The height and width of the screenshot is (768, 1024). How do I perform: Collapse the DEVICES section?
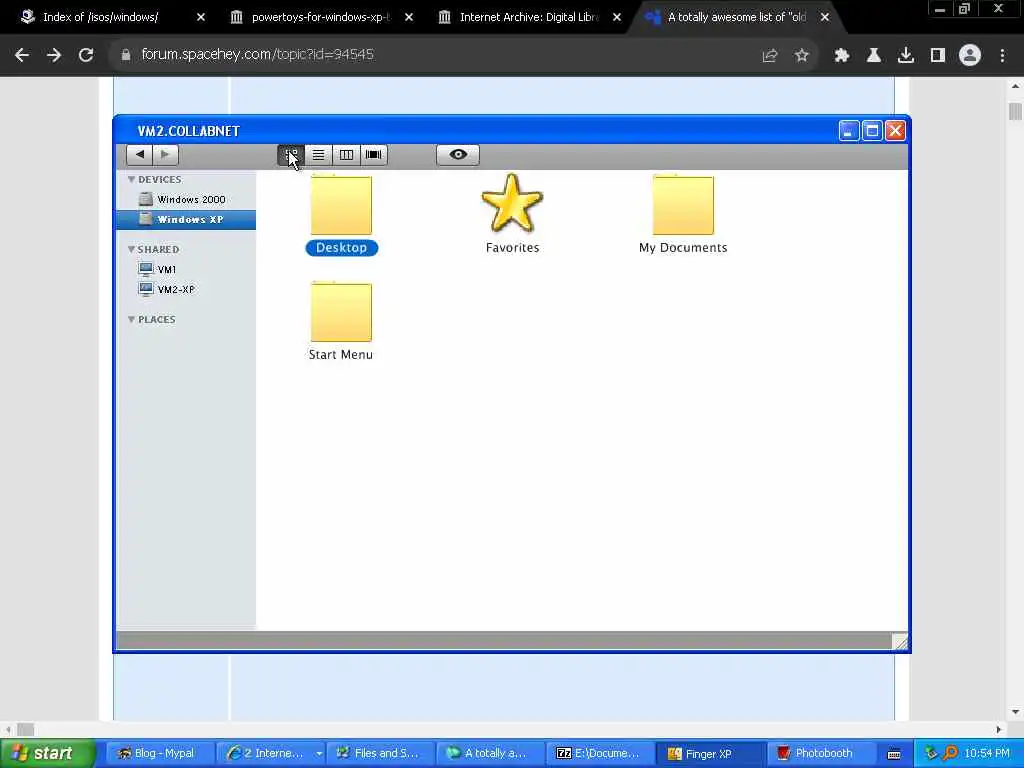pos(131,179)
